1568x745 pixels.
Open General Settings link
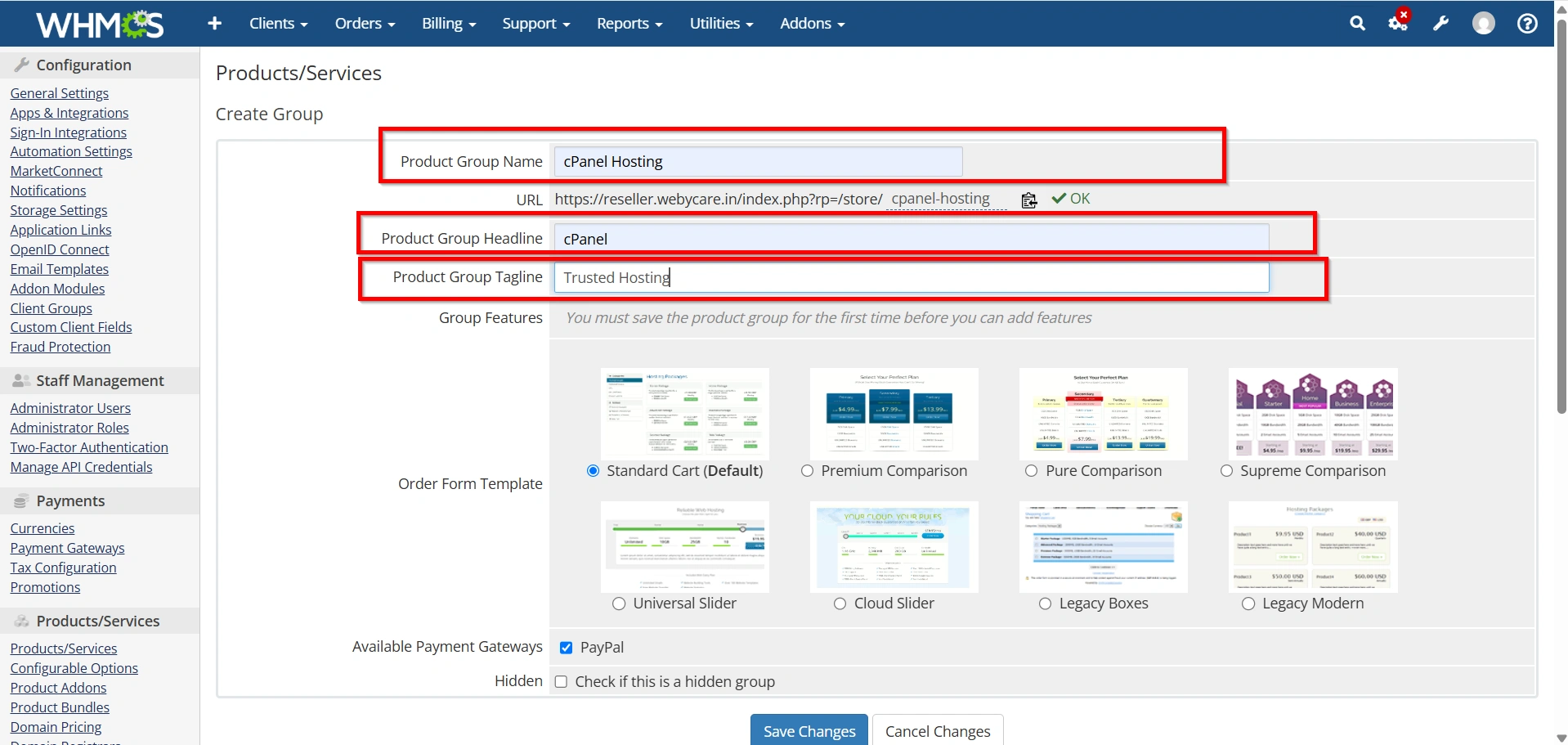click(x=60, y=93)
